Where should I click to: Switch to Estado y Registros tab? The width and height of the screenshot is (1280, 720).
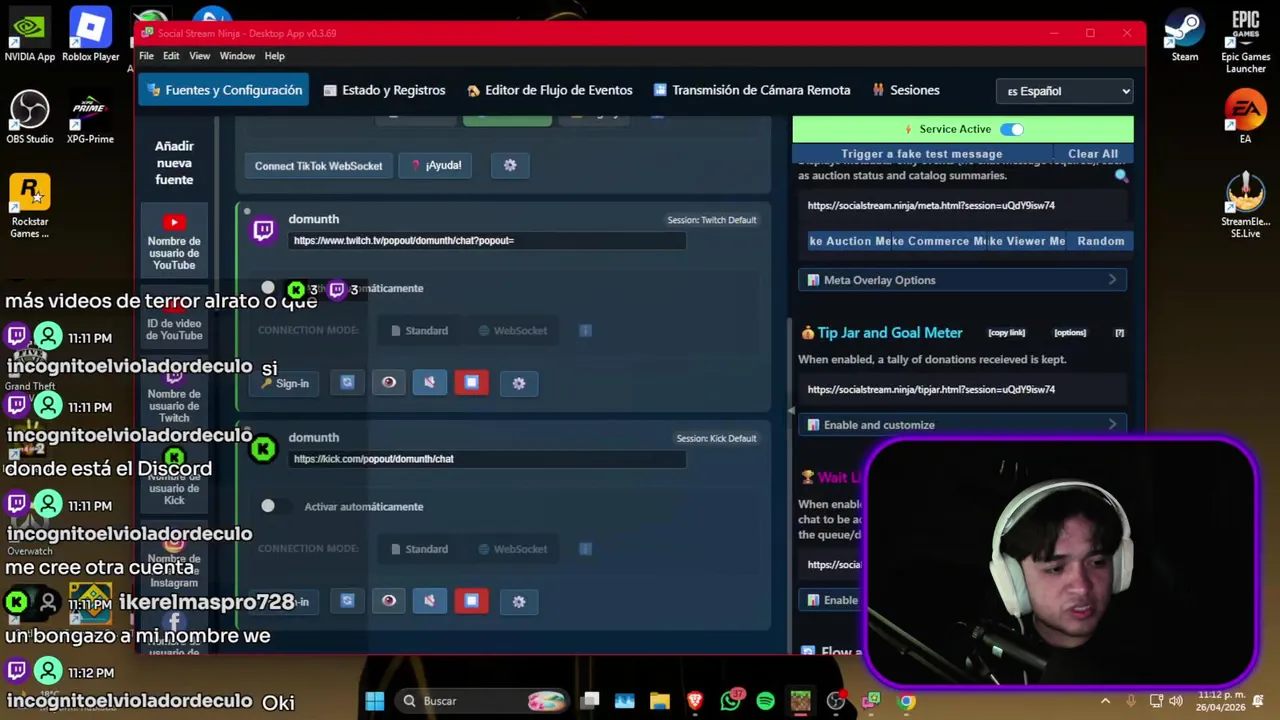click(384, 90)
